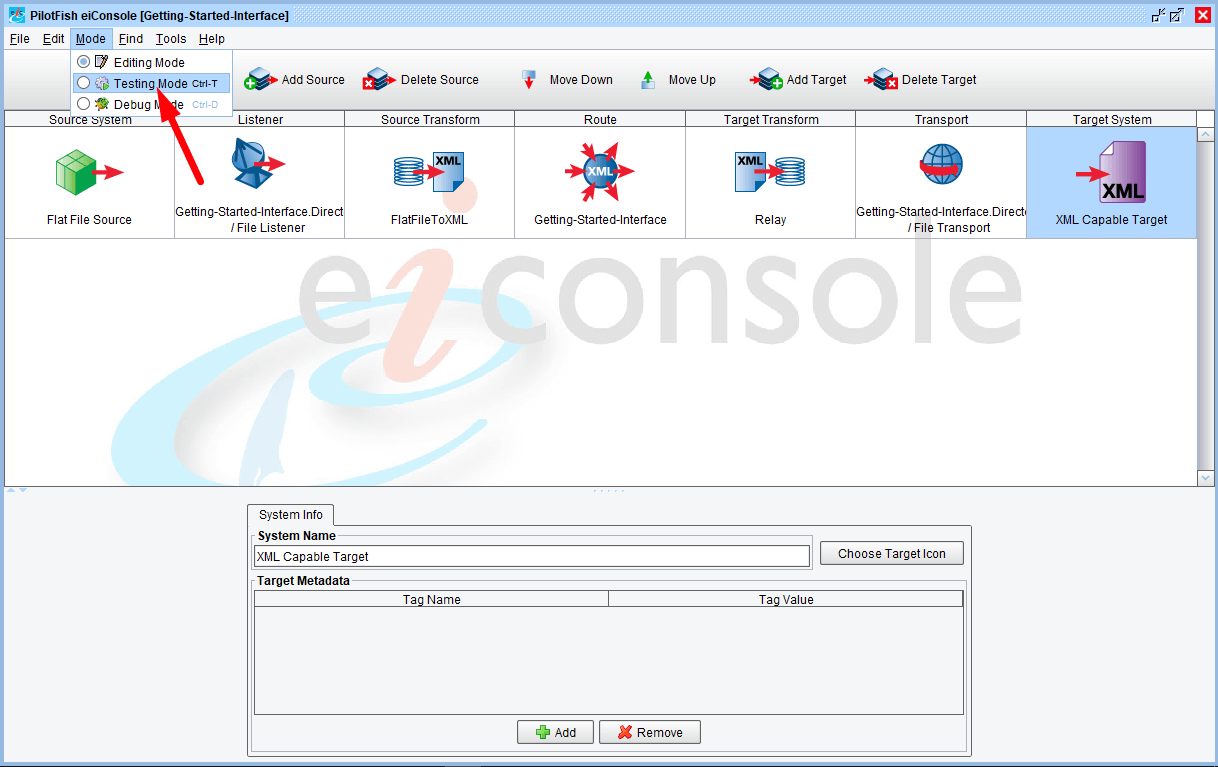The image size is (1218, 767).
Task: Add a target metadata tag
Action: coord(555,732)
